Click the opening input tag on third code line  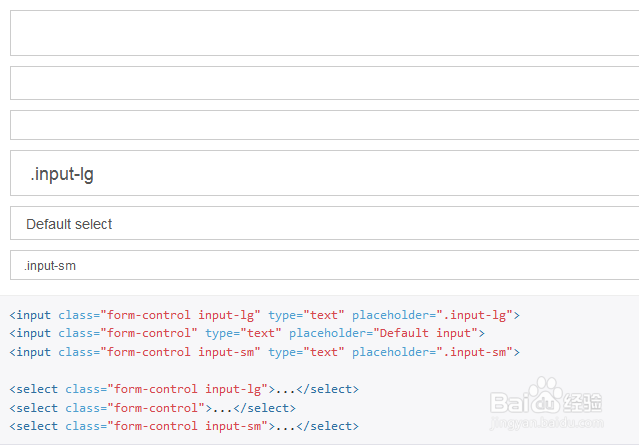tap(30, 352)
